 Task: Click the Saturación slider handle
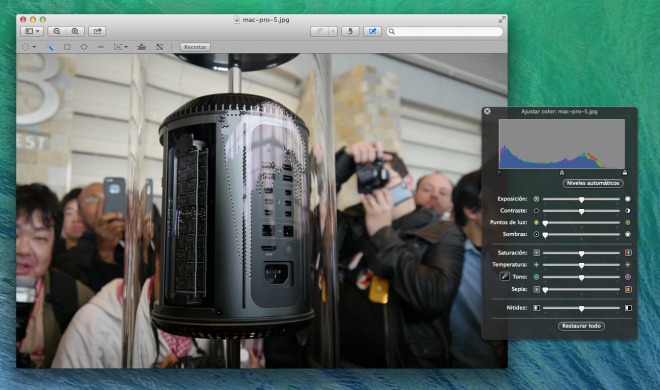(x=581, y=253)
